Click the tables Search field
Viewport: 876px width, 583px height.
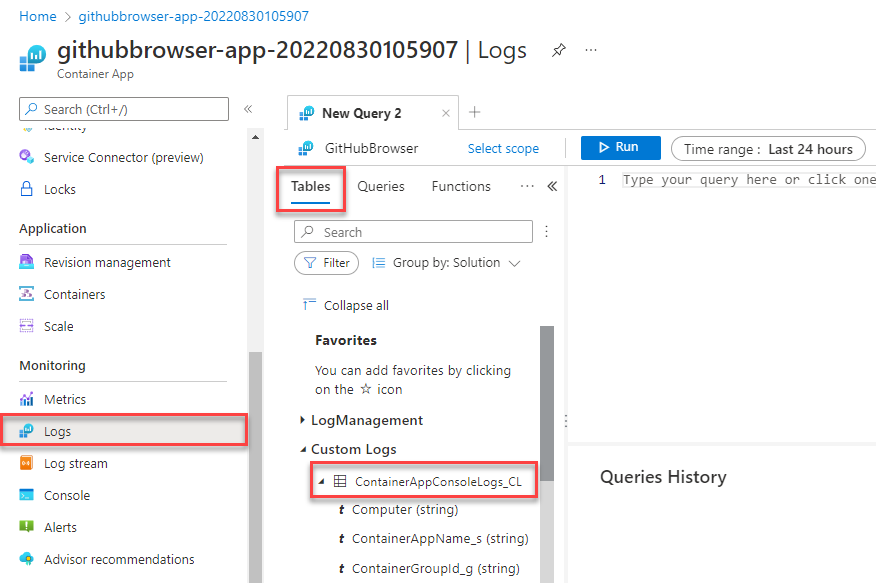[x=413, y=232]
